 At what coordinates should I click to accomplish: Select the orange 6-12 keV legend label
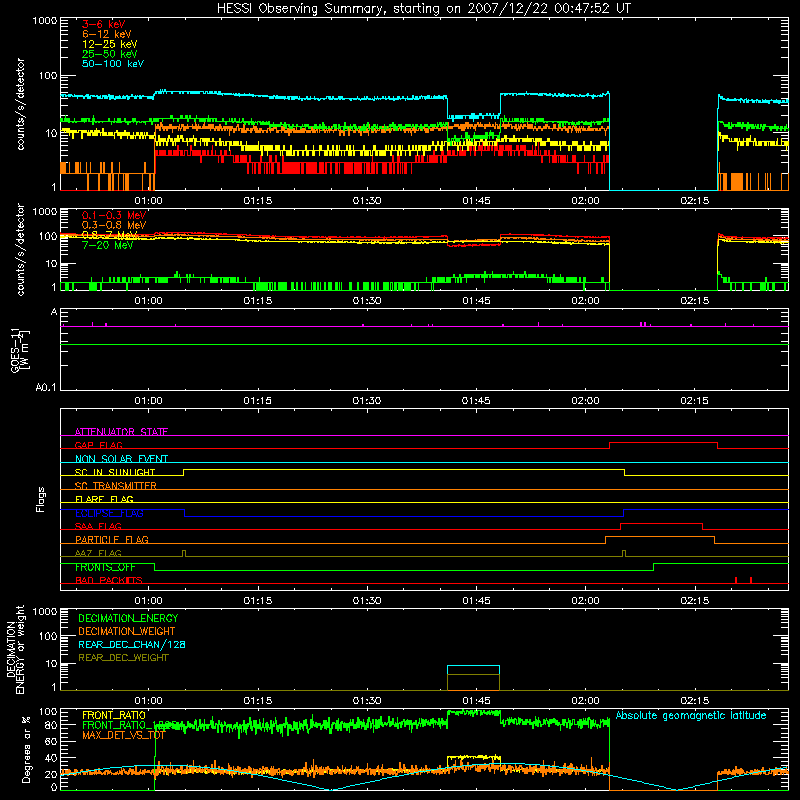(107, 34)
